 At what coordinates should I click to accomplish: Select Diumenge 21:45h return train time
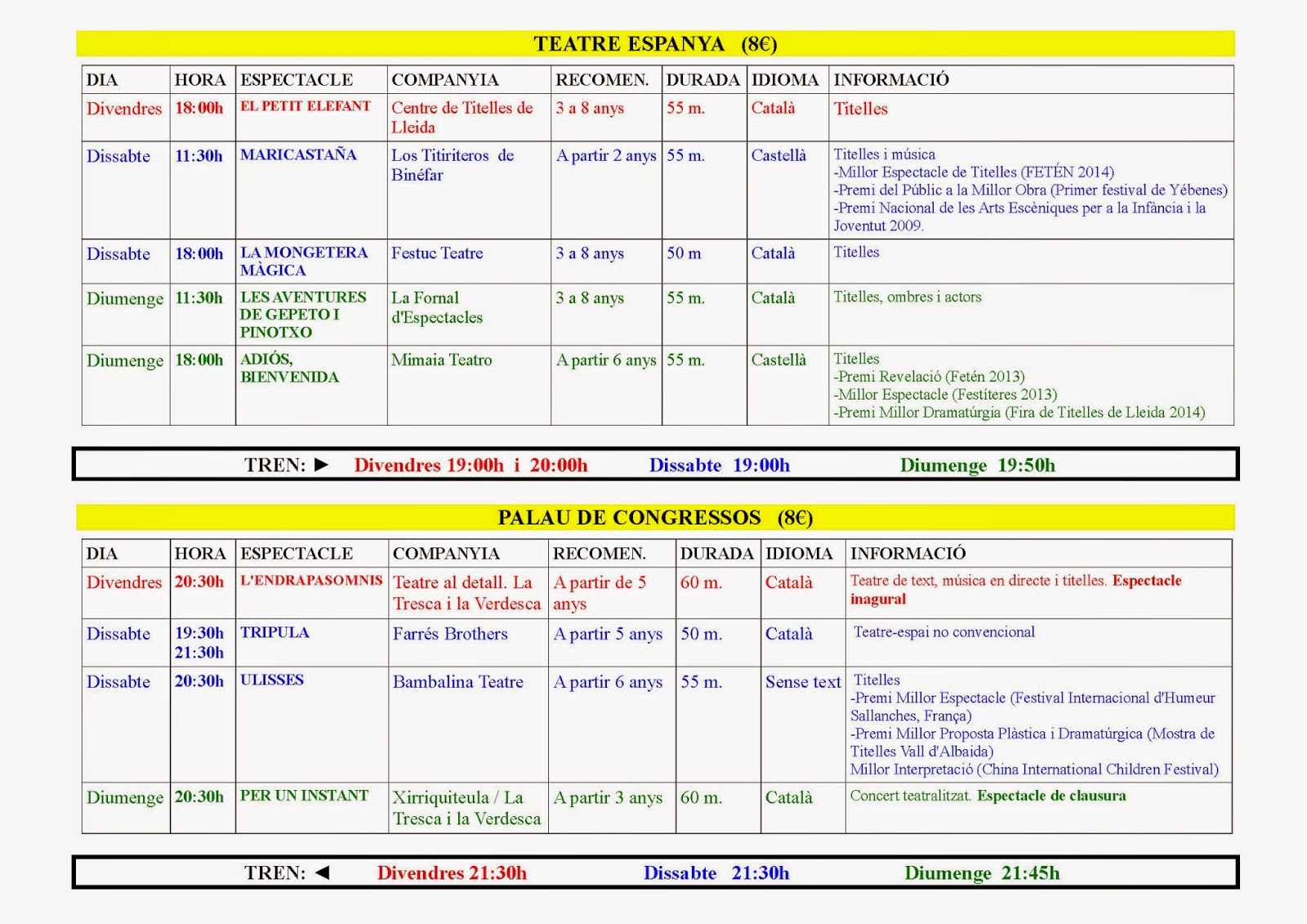click(x=982, y=873)
